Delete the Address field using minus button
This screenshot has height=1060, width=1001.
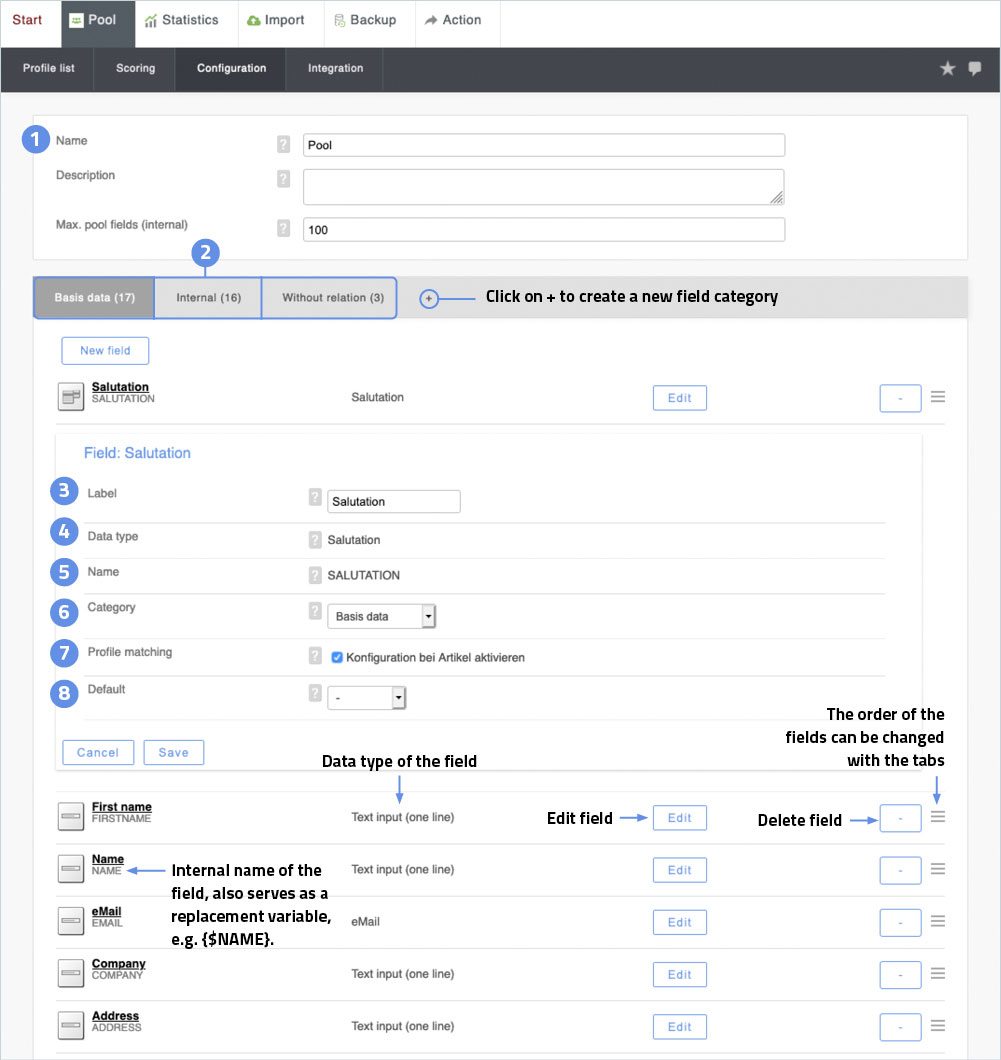pos(900,1026)
